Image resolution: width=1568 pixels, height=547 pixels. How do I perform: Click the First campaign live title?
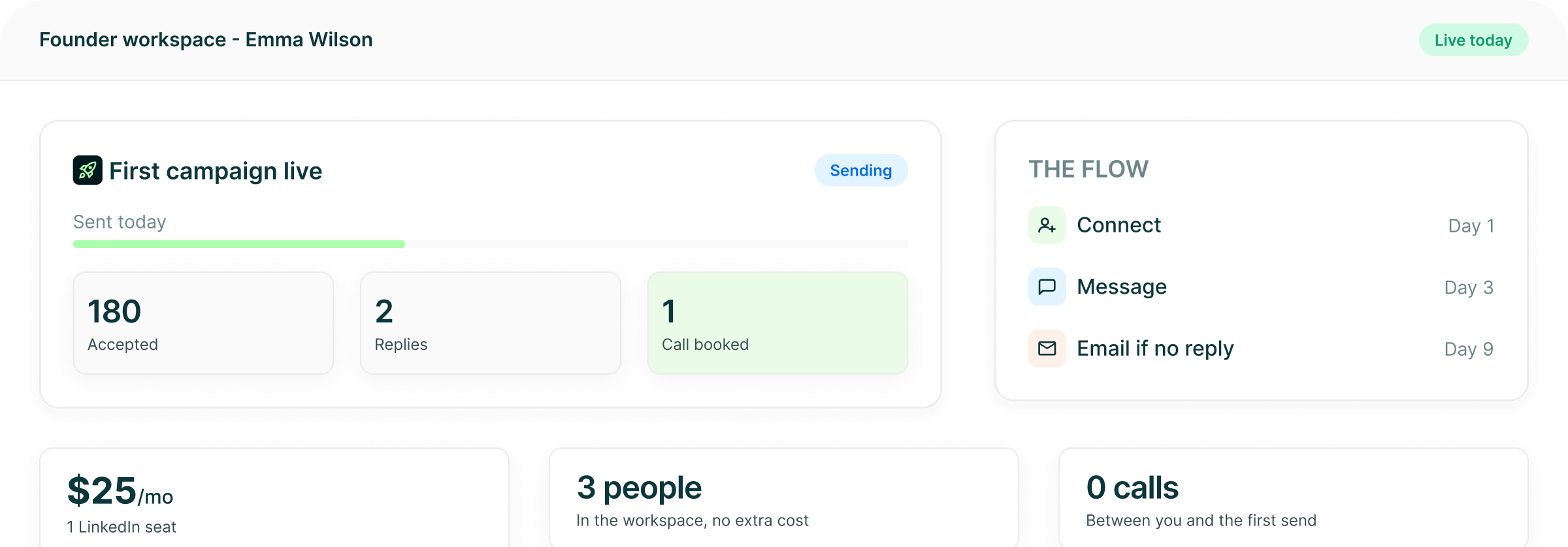tap(216, 171)
